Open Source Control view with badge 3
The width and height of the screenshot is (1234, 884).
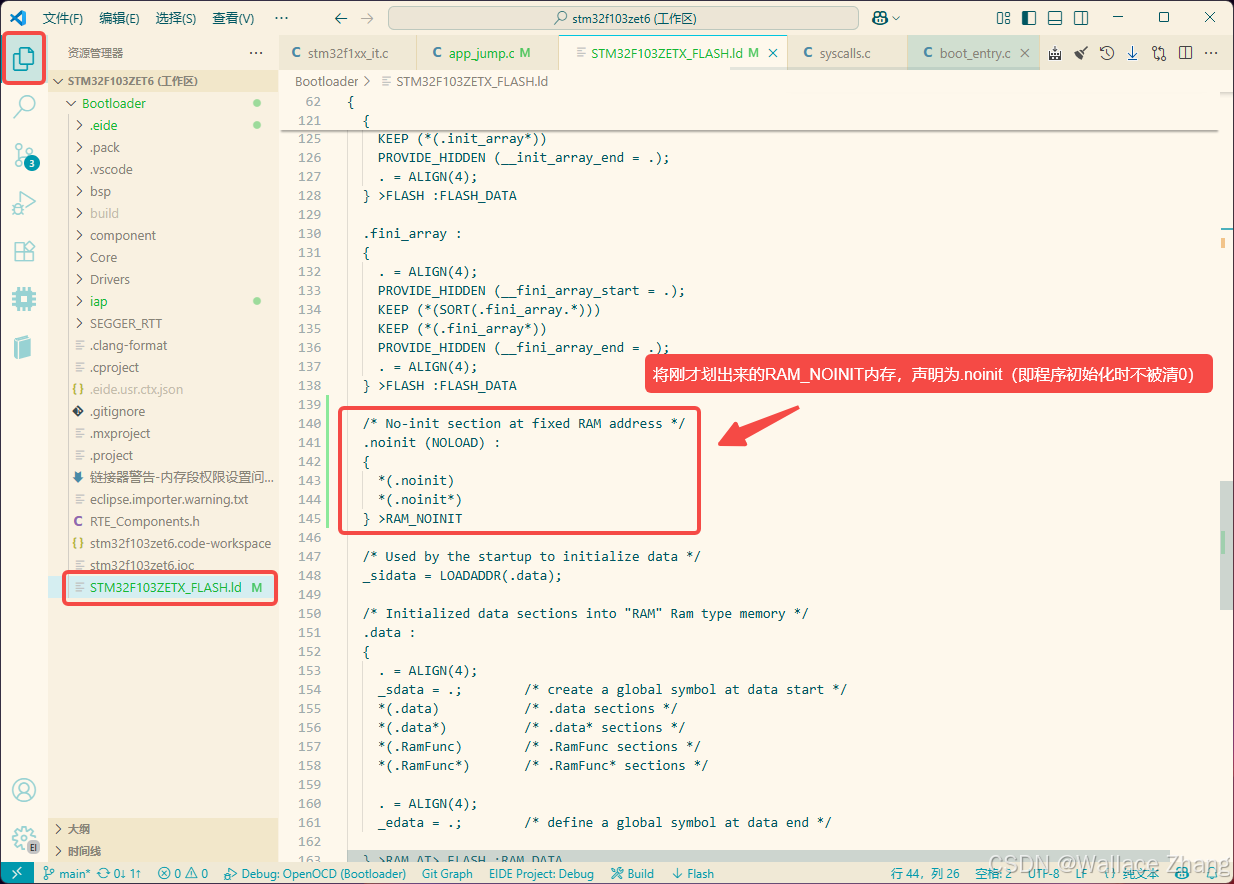pos(24,155)
